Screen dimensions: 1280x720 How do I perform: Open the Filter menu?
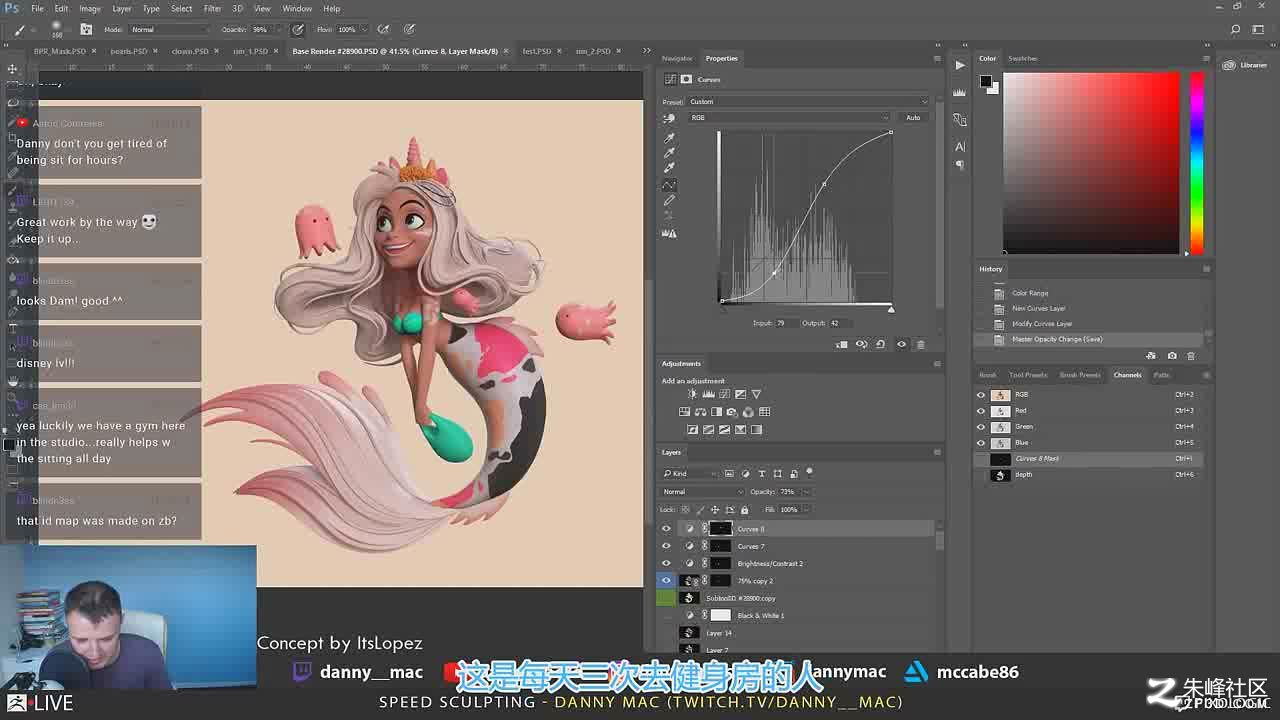[213, 8]
